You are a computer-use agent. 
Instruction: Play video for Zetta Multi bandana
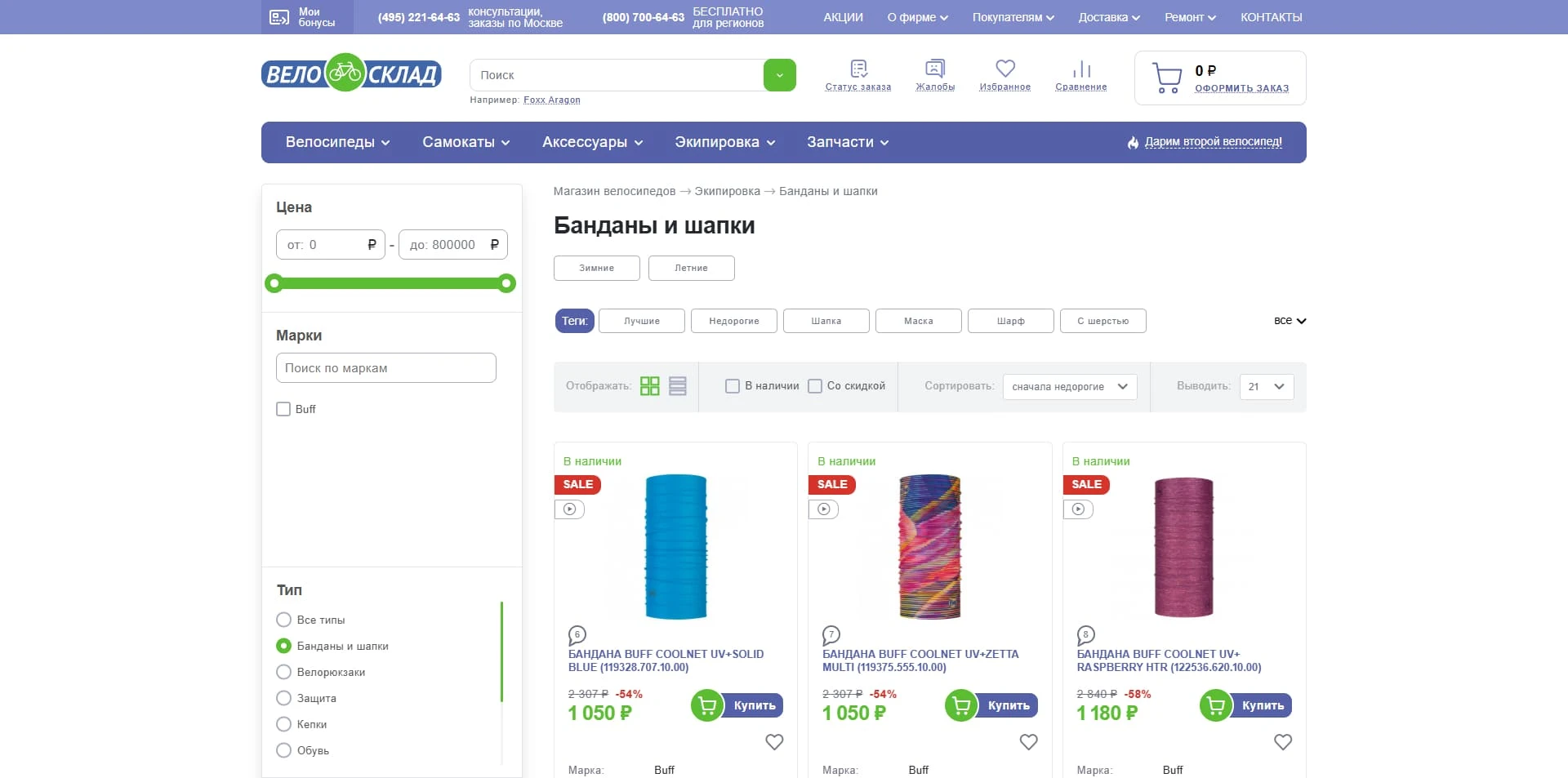[824, 509]
